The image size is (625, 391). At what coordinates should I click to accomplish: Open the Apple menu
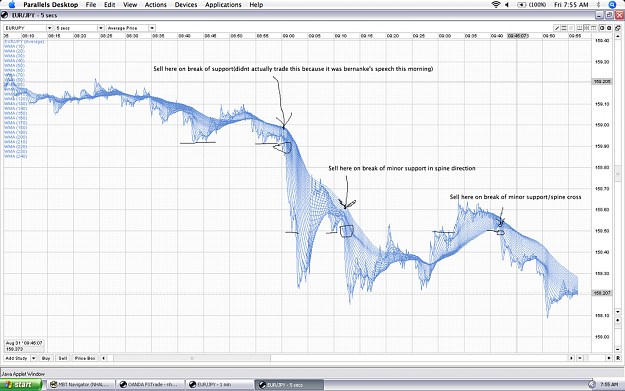tap(12, 5)
